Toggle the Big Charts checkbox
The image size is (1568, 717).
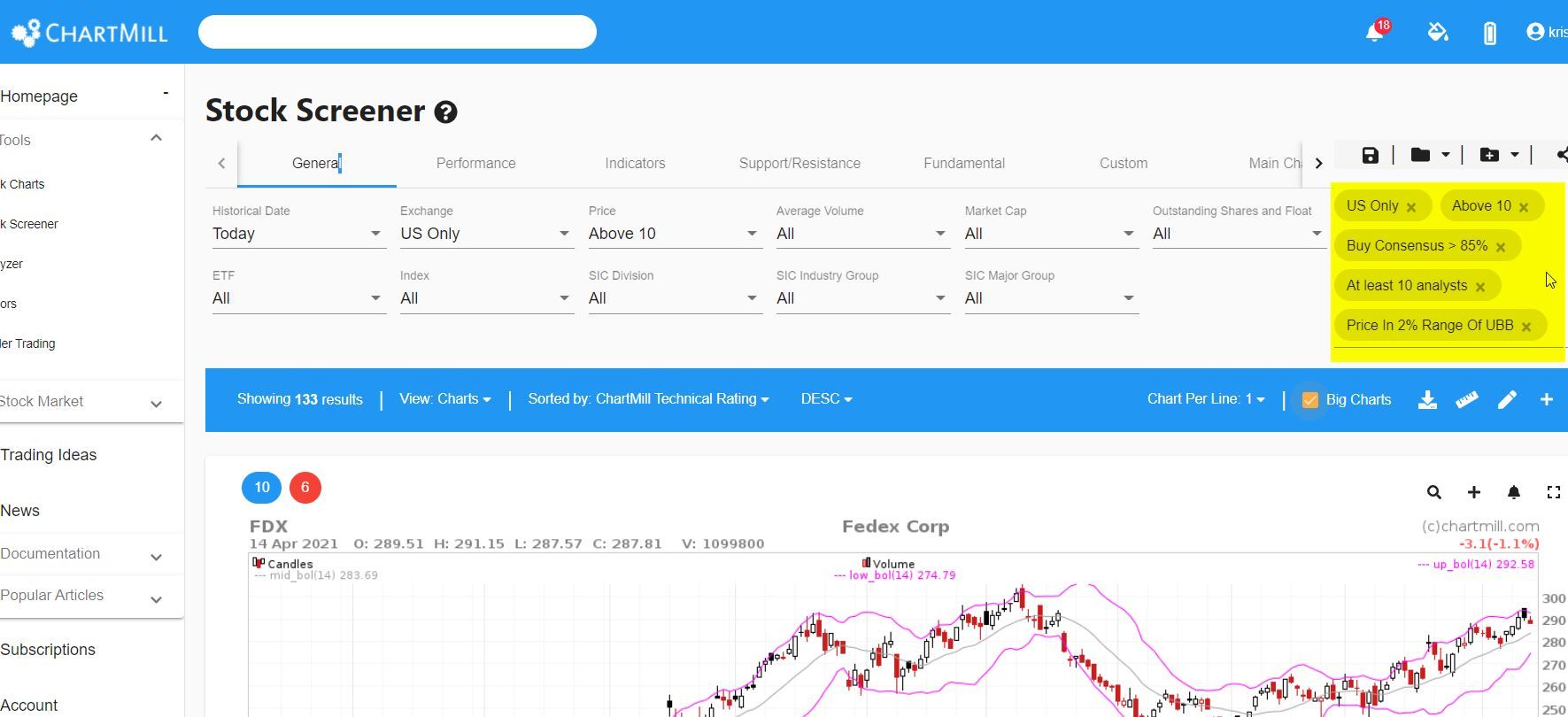1310,400
